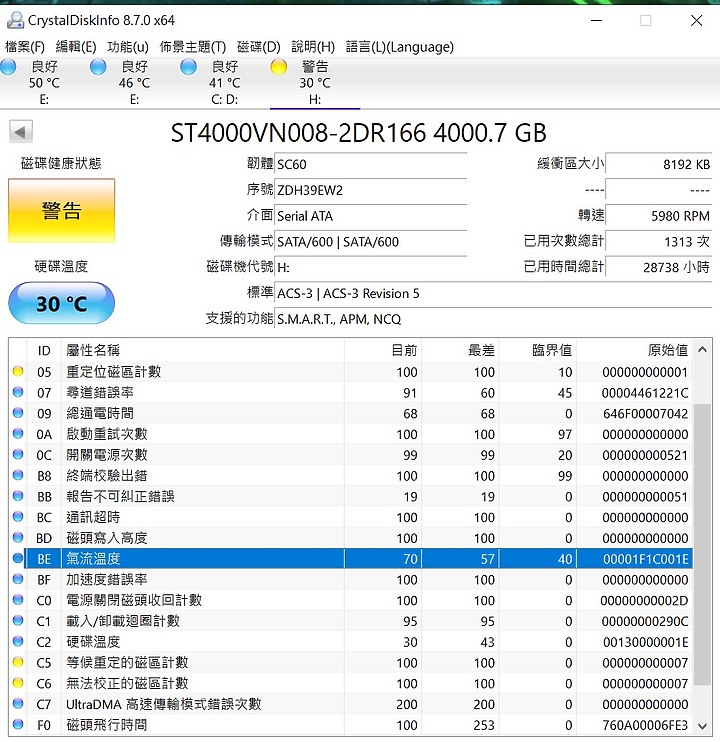Click blue status dot on row 07
The width and height of the screenshot is (720, 742).
tap(18, 392)
